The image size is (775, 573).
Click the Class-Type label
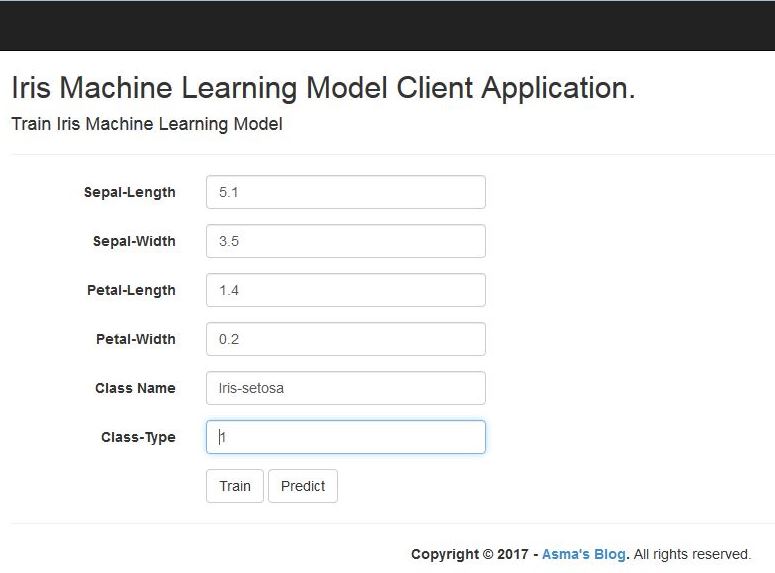click(138, 437)
